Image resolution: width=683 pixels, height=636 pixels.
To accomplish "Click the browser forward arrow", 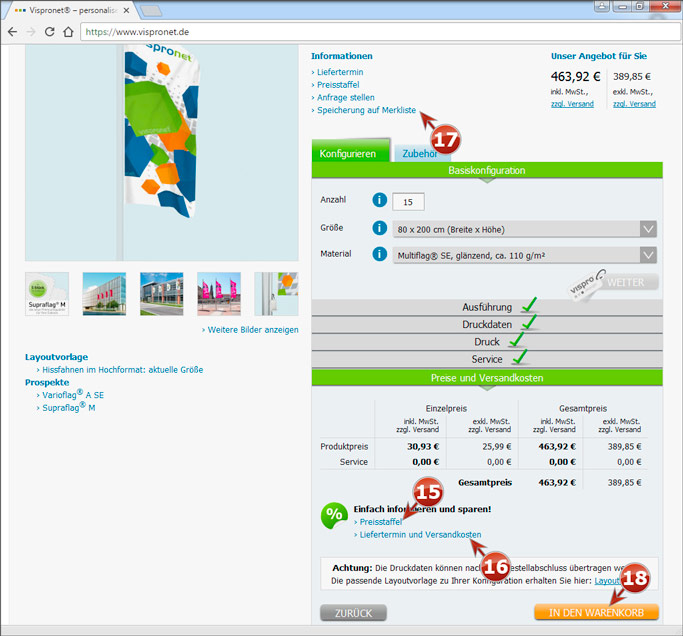I will (x=31, y=32).
